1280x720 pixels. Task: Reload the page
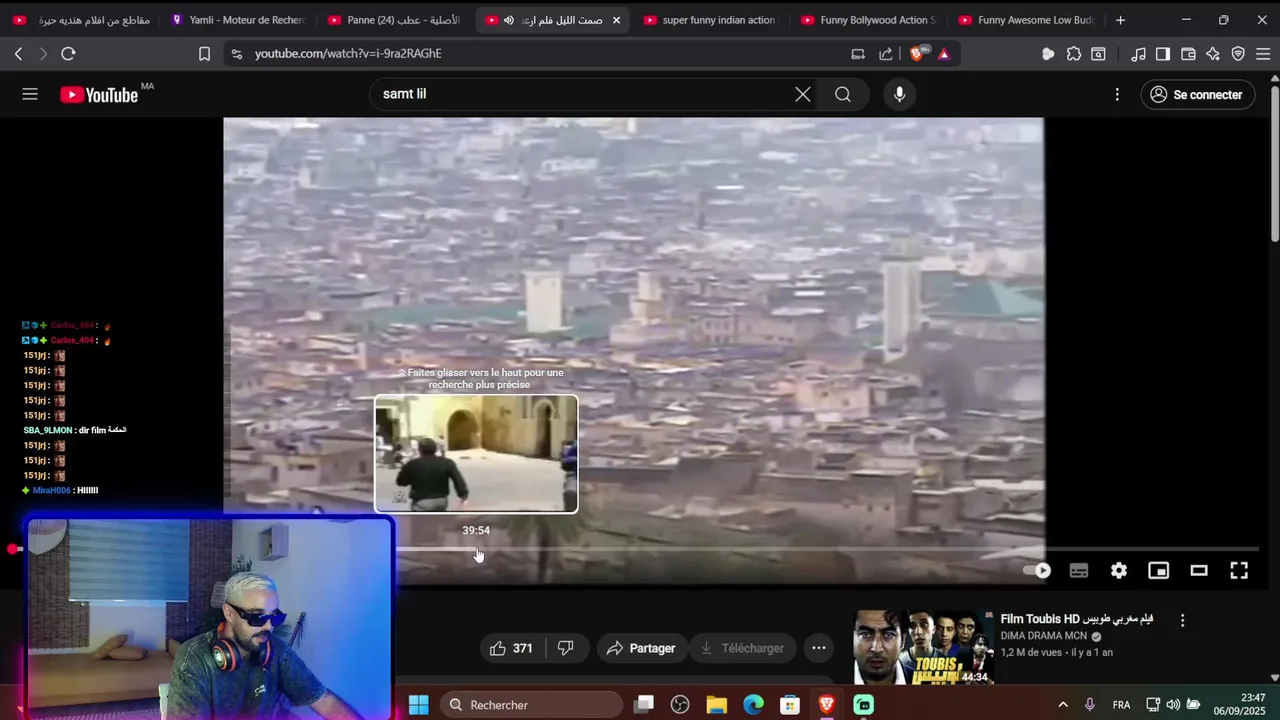point(68,54)
